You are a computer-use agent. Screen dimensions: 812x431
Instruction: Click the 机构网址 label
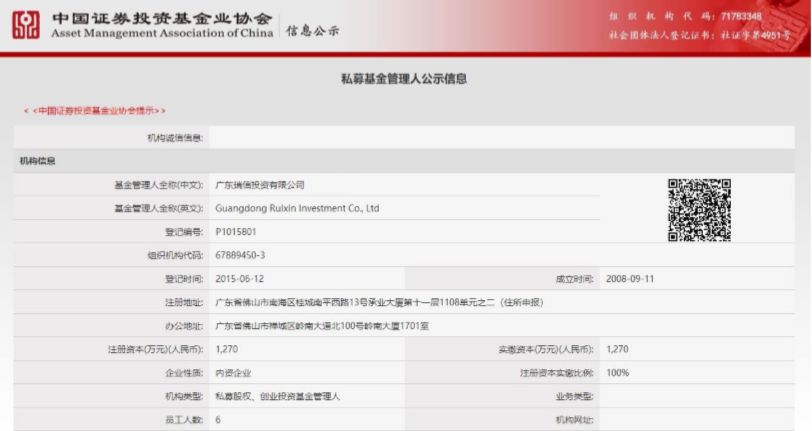tap(574, 420)
